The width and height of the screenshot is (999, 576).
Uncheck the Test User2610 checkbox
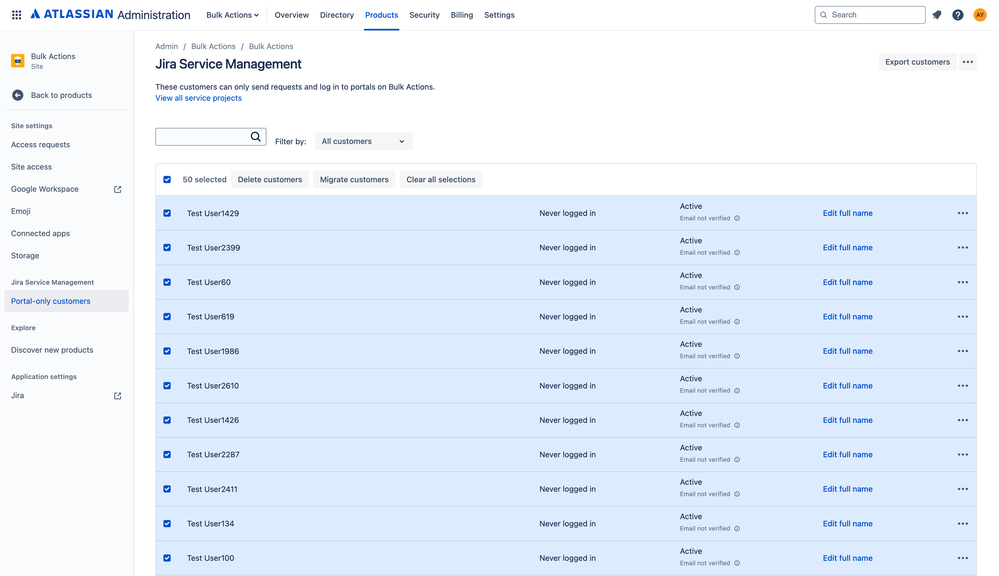point(167,385)
